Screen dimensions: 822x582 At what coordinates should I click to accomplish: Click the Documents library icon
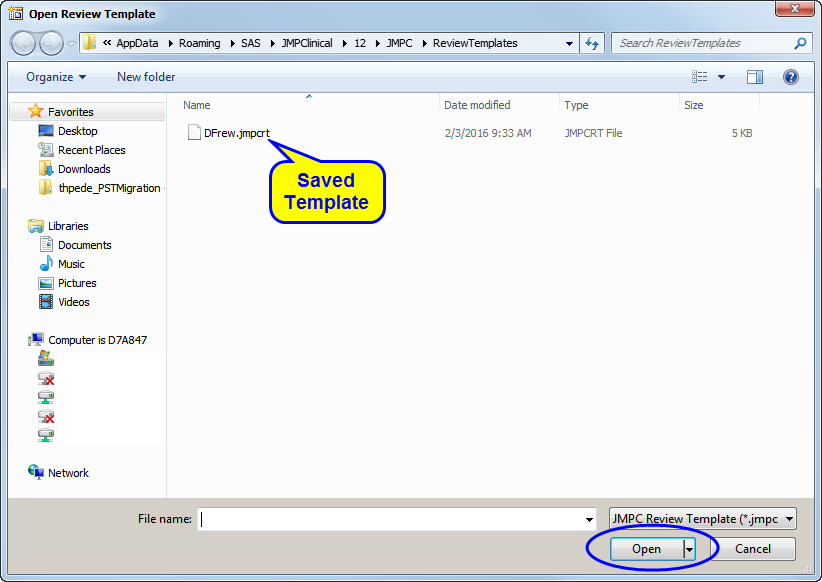coord(46,244)
